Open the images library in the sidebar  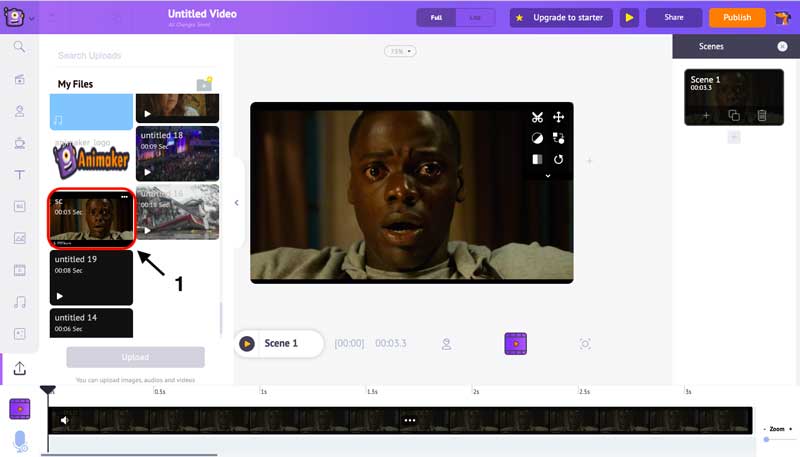(19, 238)
